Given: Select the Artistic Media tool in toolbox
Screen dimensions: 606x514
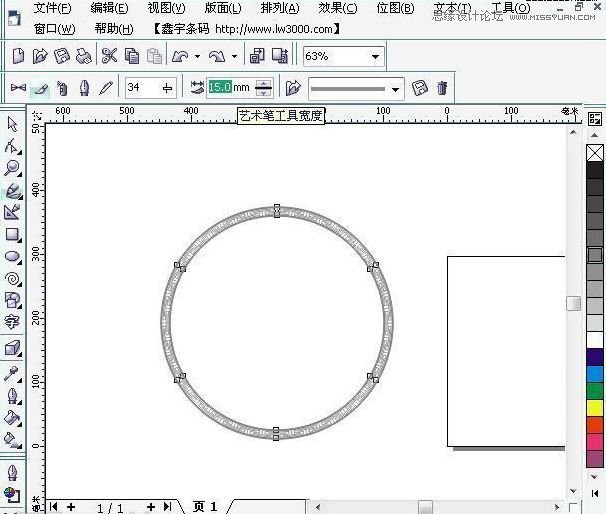Looking at the screenshot, I should [12, 191].
